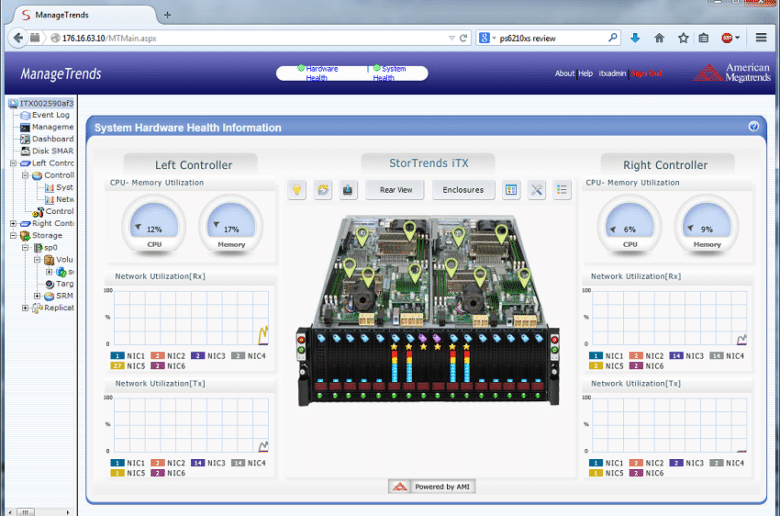Collapse the Volu tree node
Screen dimensions: 780x516
coord(37,259)
